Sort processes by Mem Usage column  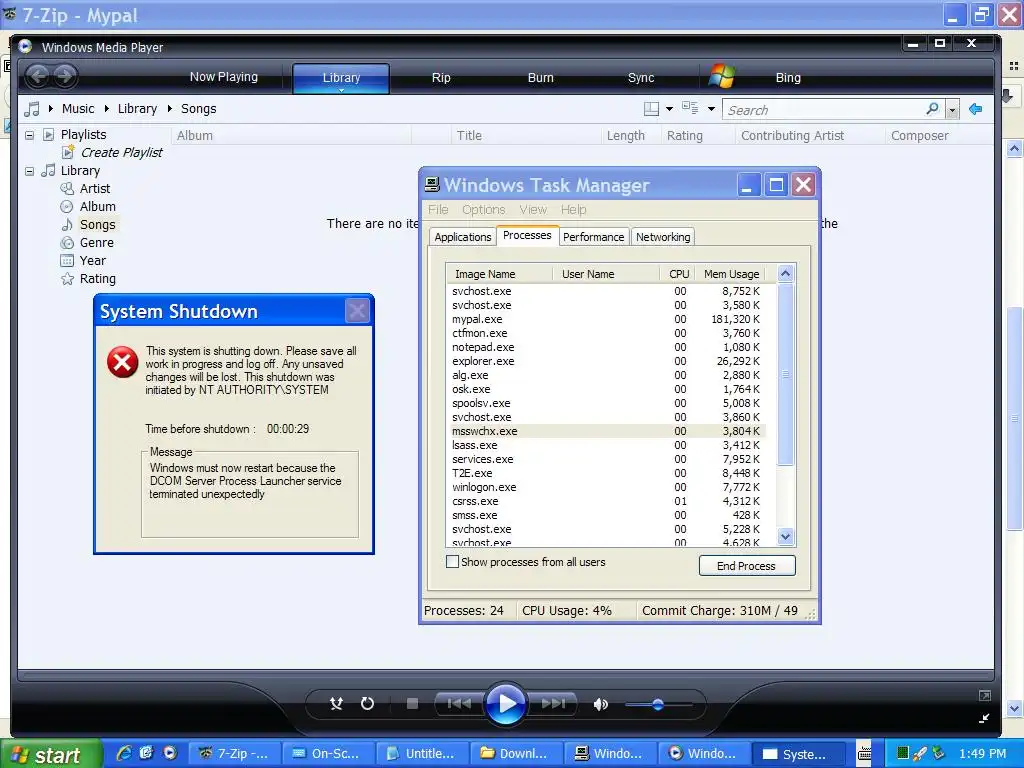pyautogui.click(x=732, y=274)
